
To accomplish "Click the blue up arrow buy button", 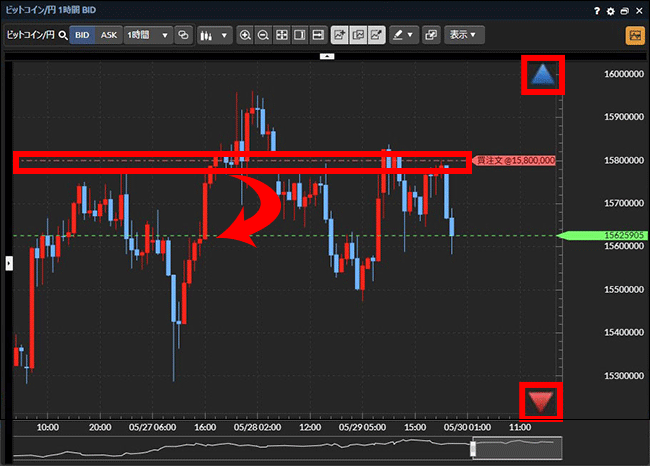I will pyautogui.click(x=542, y=75).
